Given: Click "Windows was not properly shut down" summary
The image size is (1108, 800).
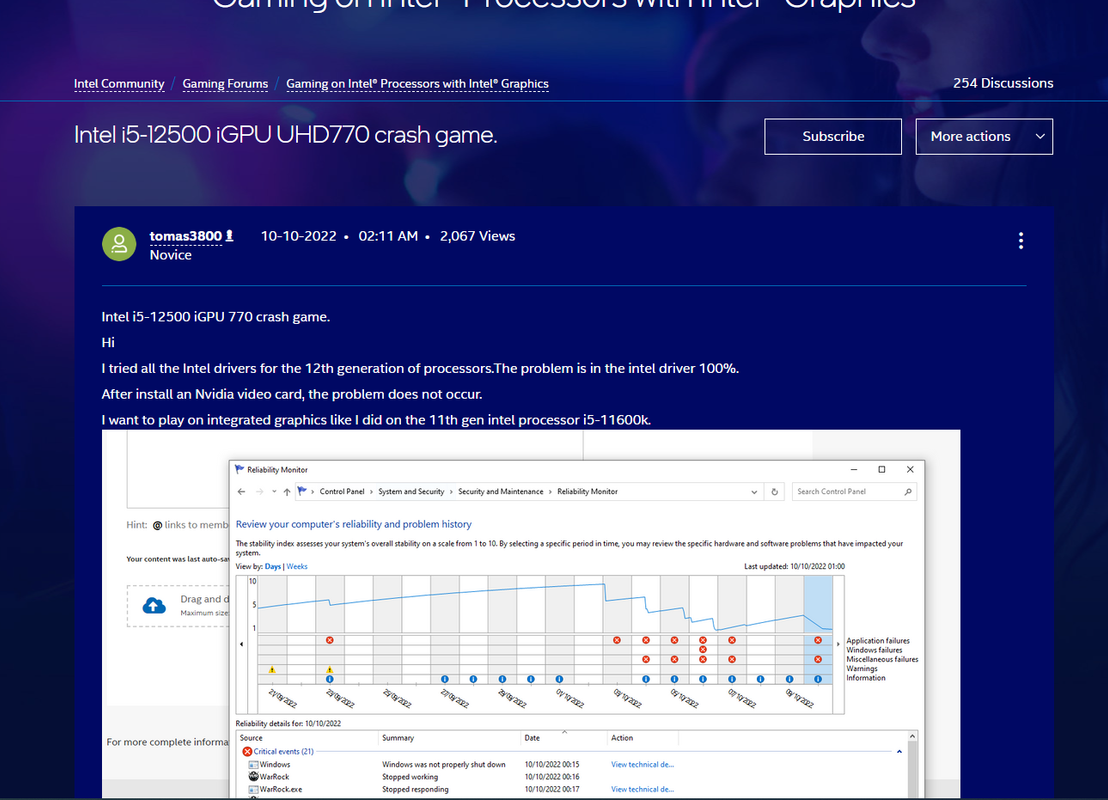Looking at the screenshot, I should tap(444, 765).
